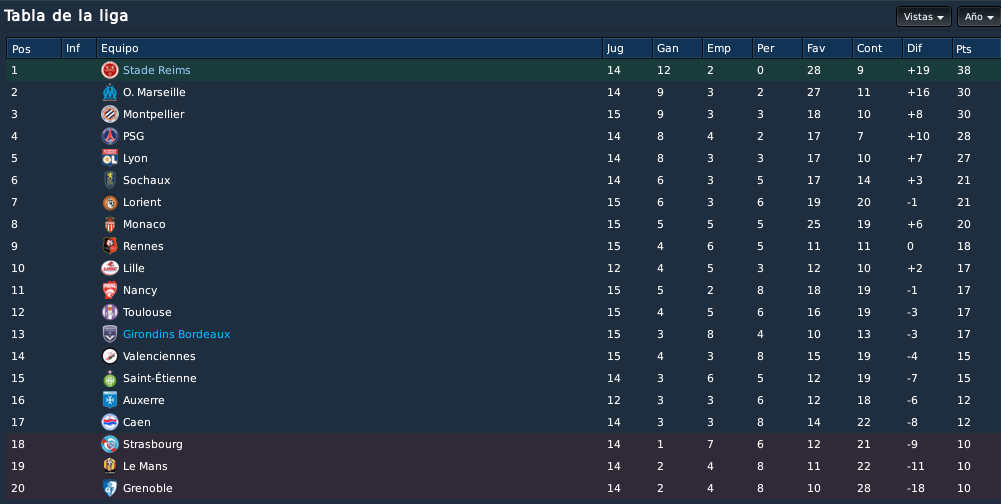
Task: Click the Strasbourg row in relegation zone
Action: click(x=503, y=444)
